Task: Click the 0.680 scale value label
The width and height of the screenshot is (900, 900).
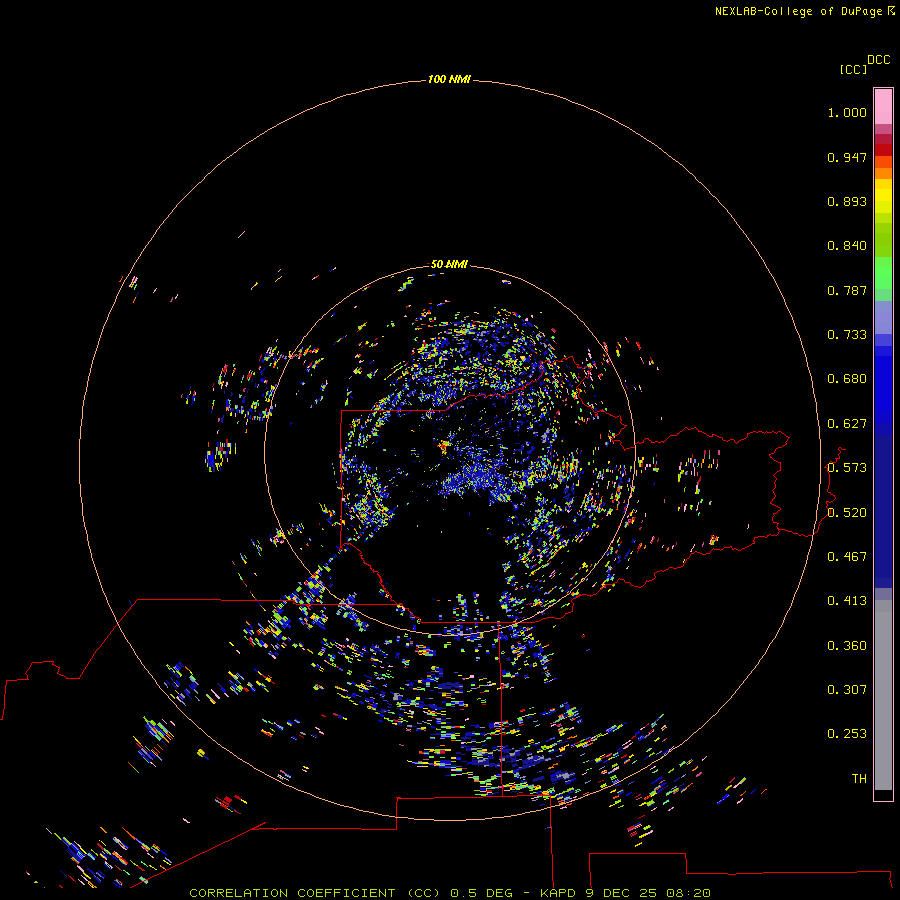Action: pyautogui.click(x=847, y=379)
